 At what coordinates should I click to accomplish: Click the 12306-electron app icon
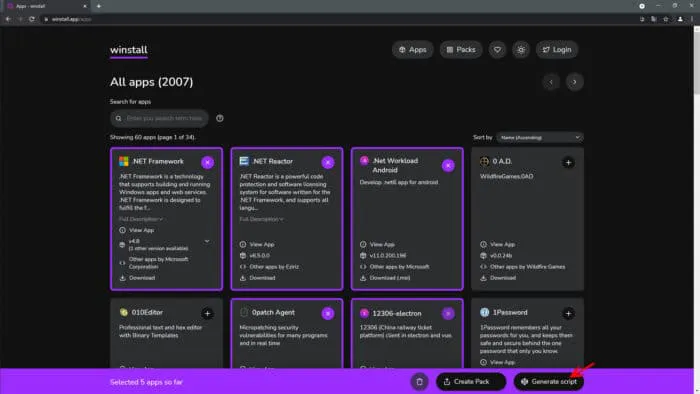pyautogui.click(x=364, y=313)
